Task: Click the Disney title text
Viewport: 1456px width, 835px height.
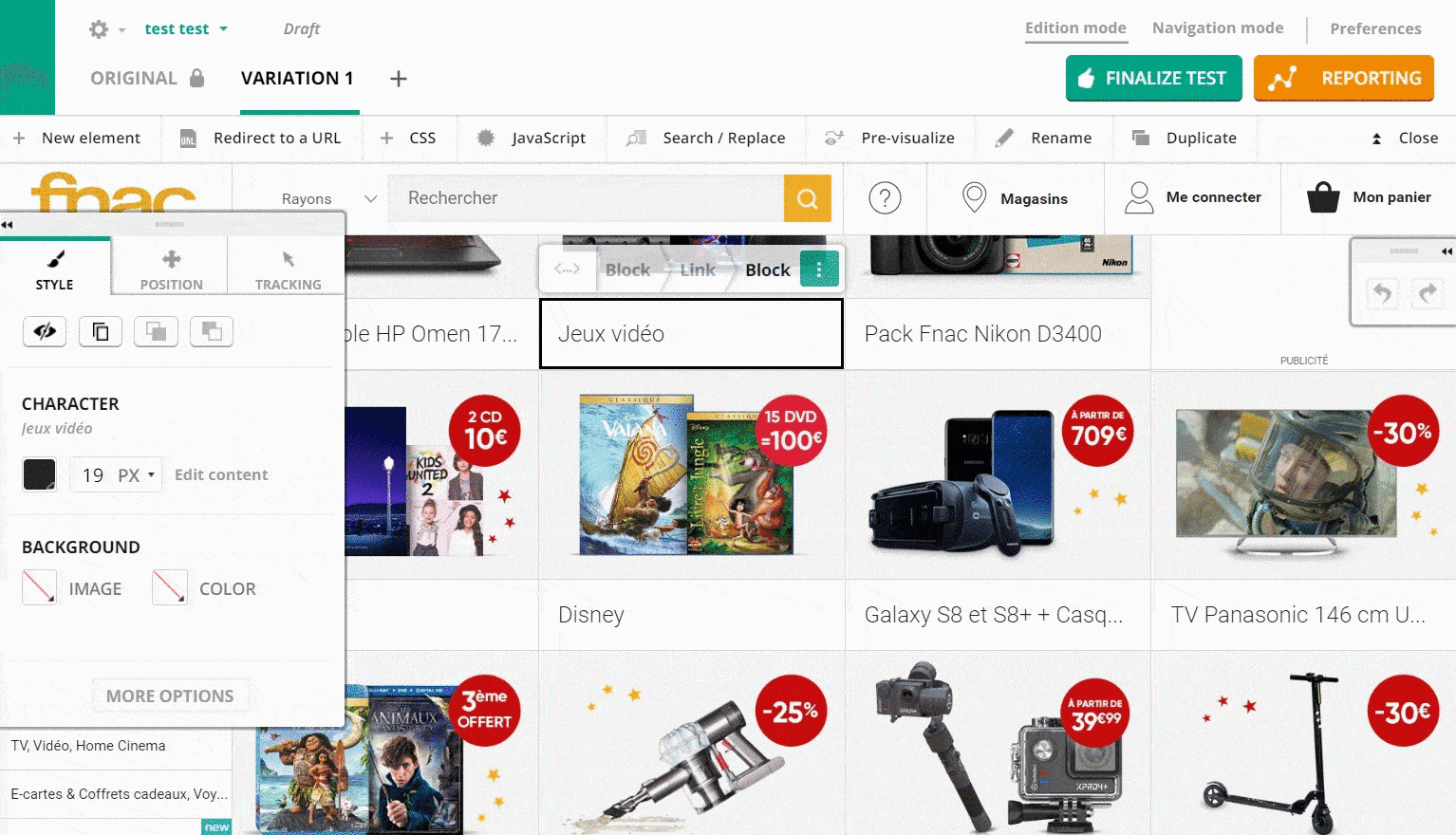Action: pyautogui.click(x=591, y=615)
